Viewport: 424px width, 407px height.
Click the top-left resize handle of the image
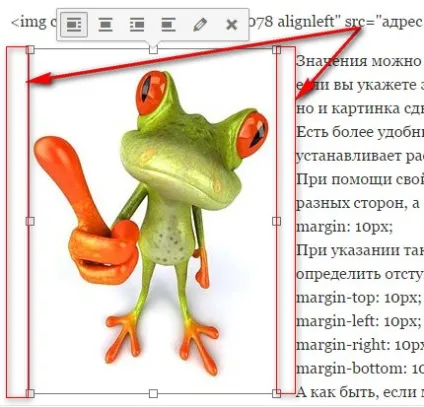[x=30, y=50]
